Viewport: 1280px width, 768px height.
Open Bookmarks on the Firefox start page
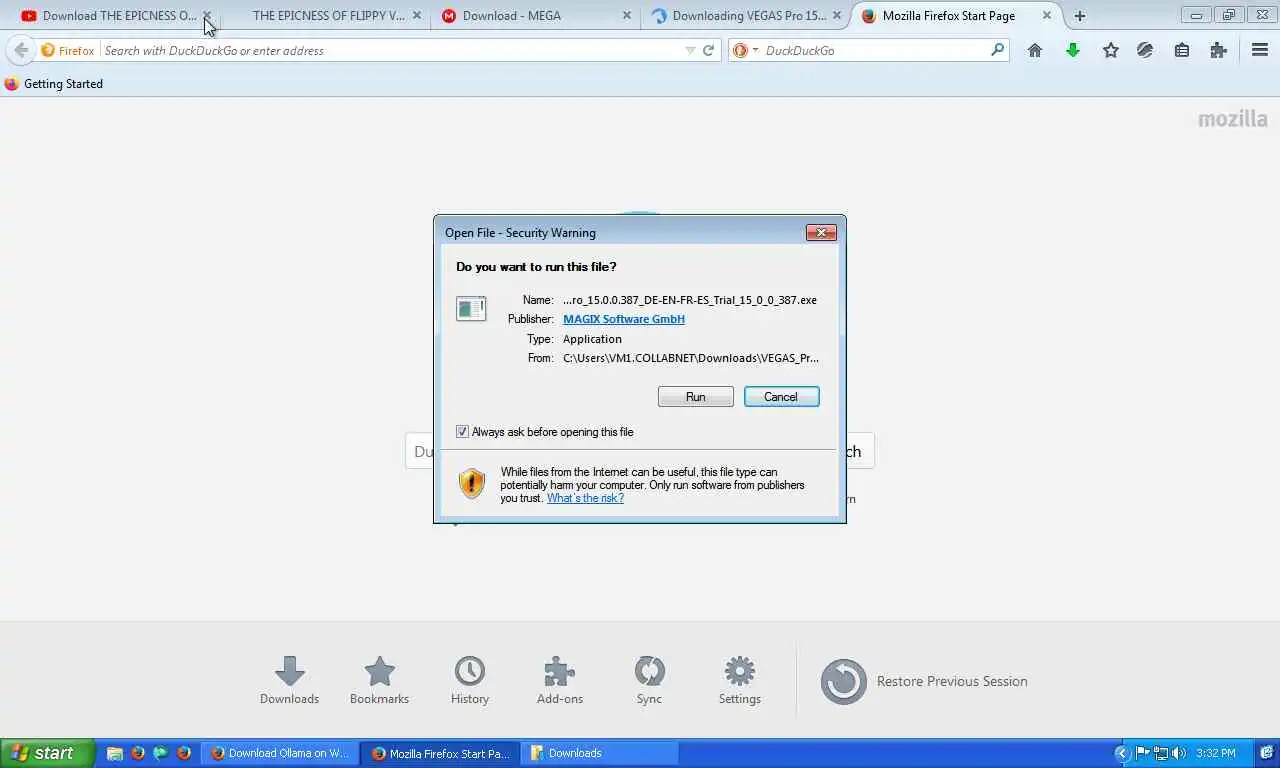[x=379, y=681]
